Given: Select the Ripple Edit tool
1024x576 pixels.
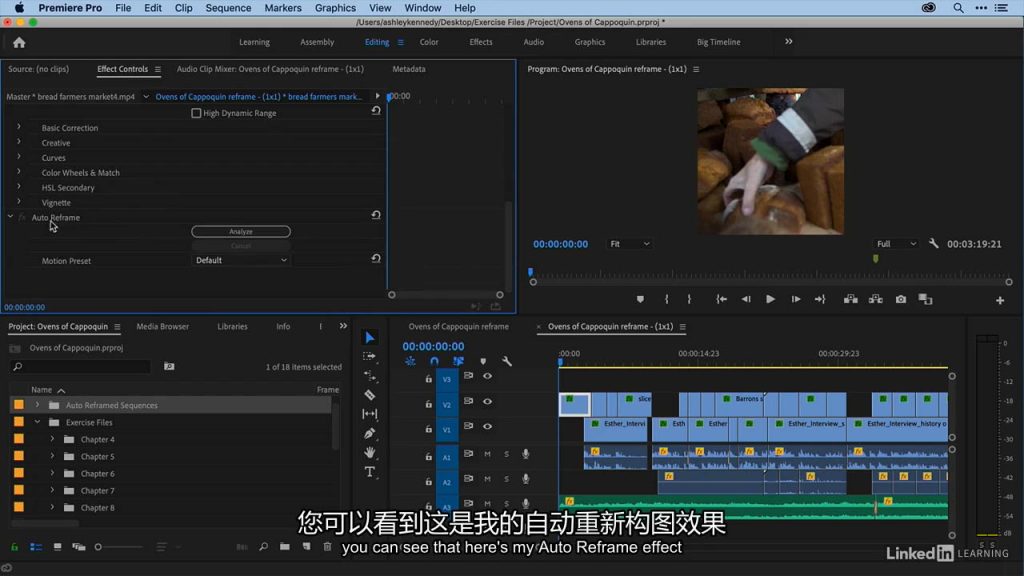Looking at the screenshot, I should pos(370,376).
